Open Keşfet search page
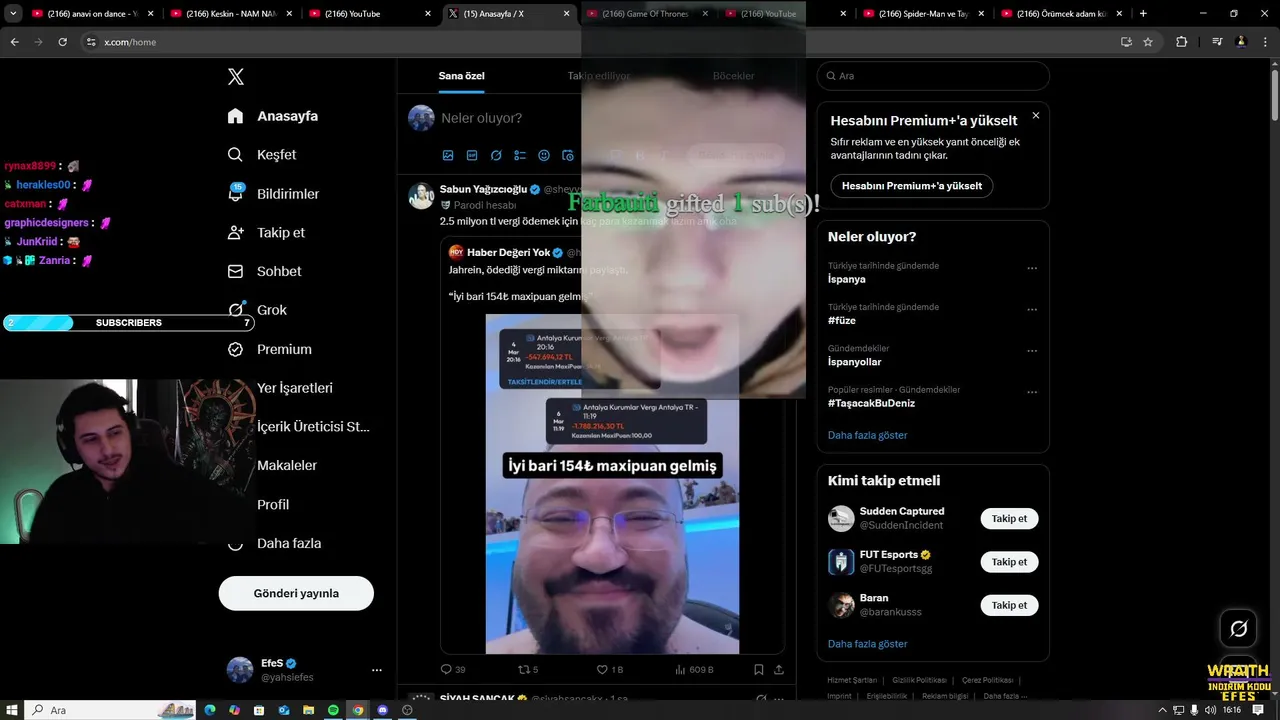1280x720 pixels. click(x=262, y=155)
